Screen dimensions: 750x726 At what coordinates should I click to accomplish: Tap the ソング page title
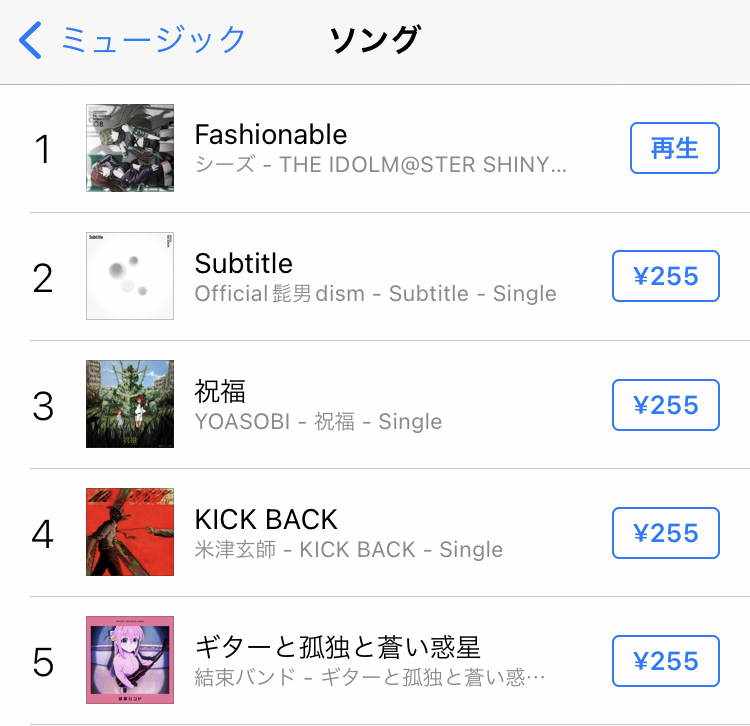pyautogui.click(x=375, y=40)
